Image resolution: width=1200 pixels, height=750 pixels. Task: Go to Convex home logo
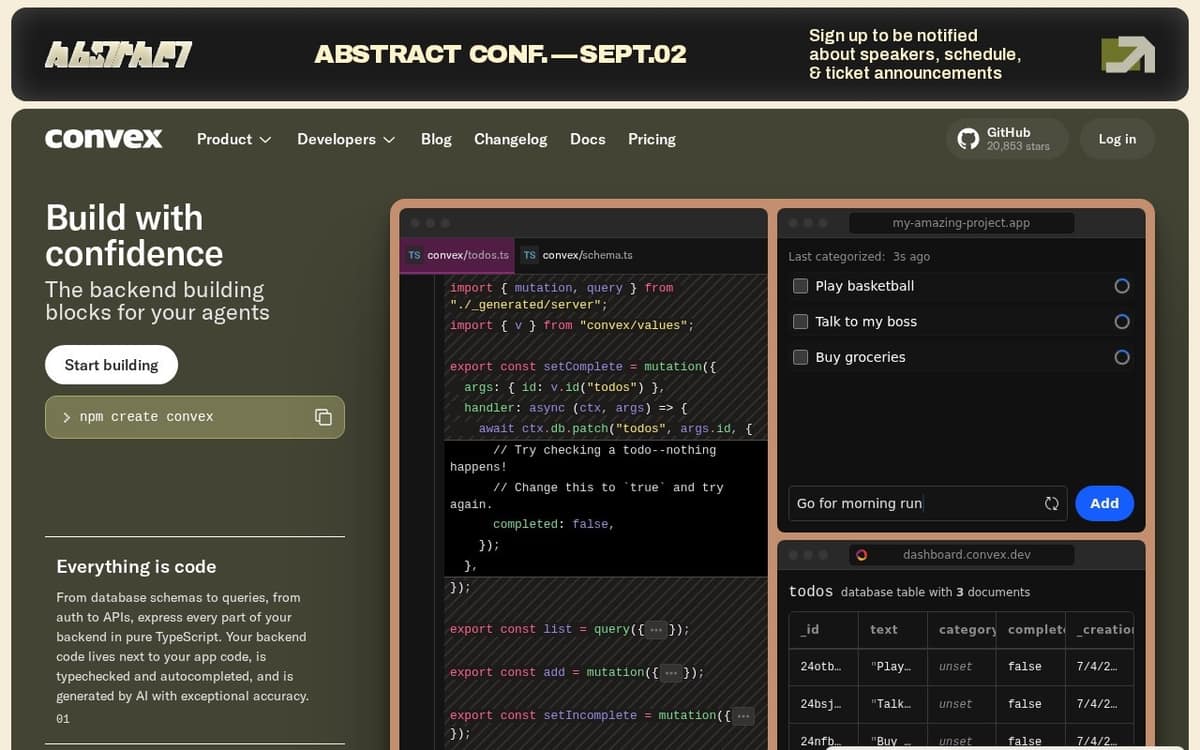pyautogui.click(x=104, y=139)
